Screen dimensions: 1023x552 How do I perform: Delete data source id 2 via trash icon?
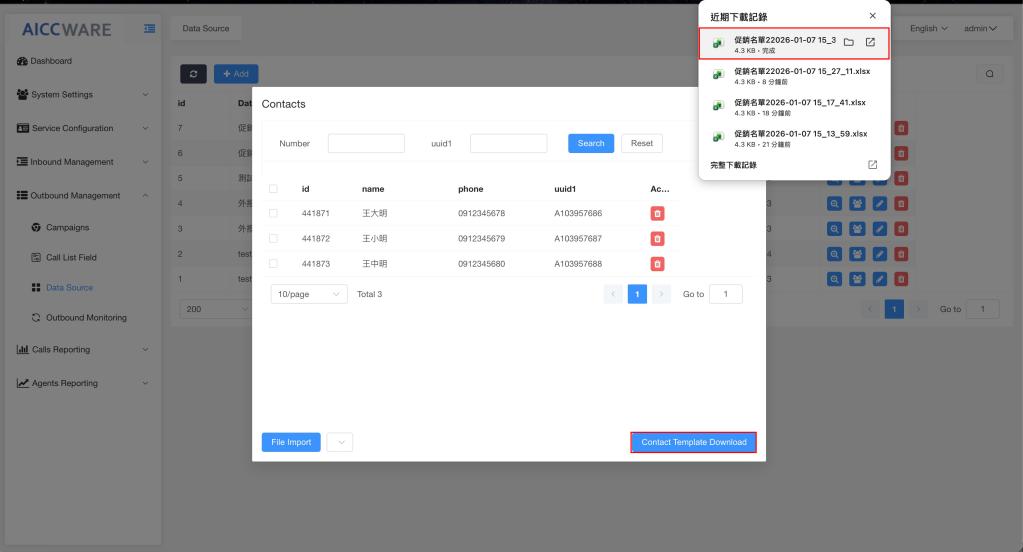coord(901,254)
